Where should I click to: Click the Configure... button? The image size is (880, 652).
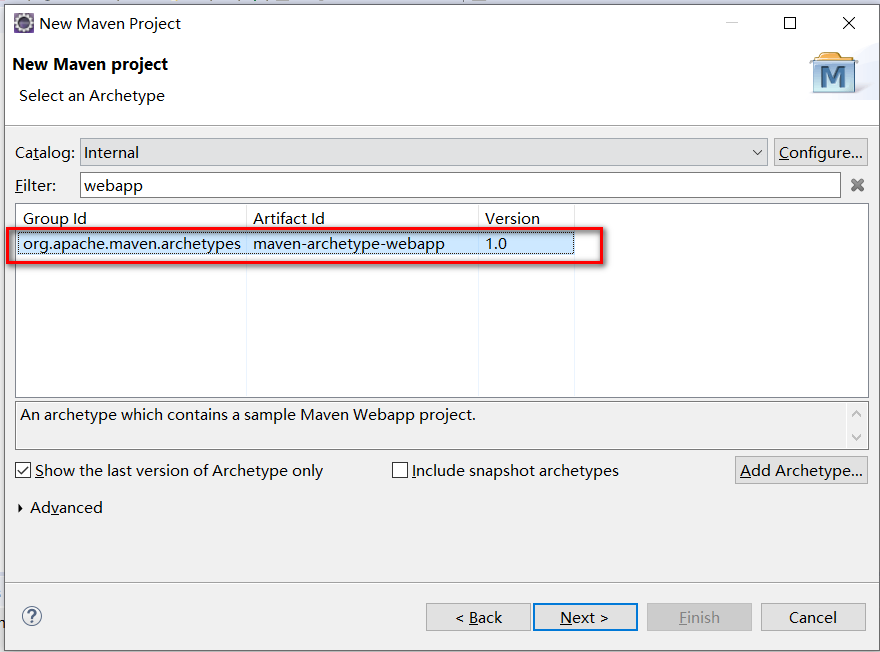[821, 152]
